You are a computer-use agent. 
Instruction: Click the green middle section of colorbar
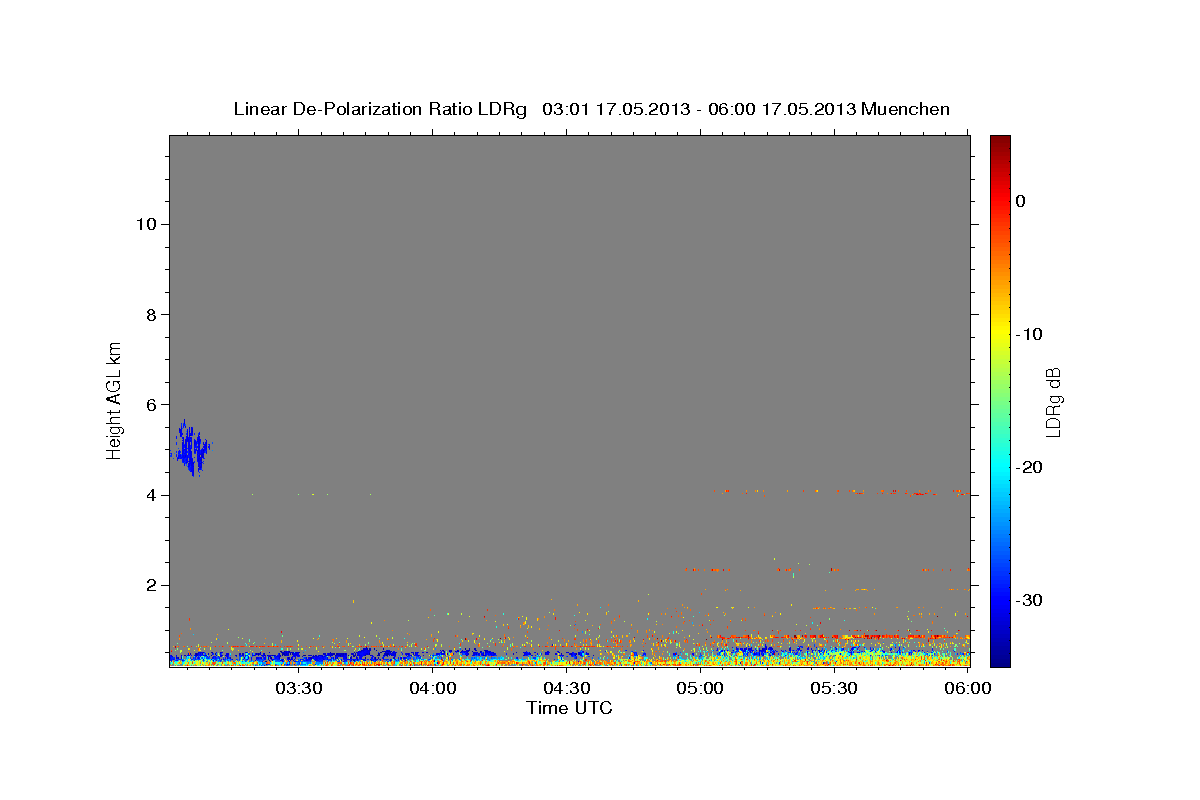(x=1000, y=400)
